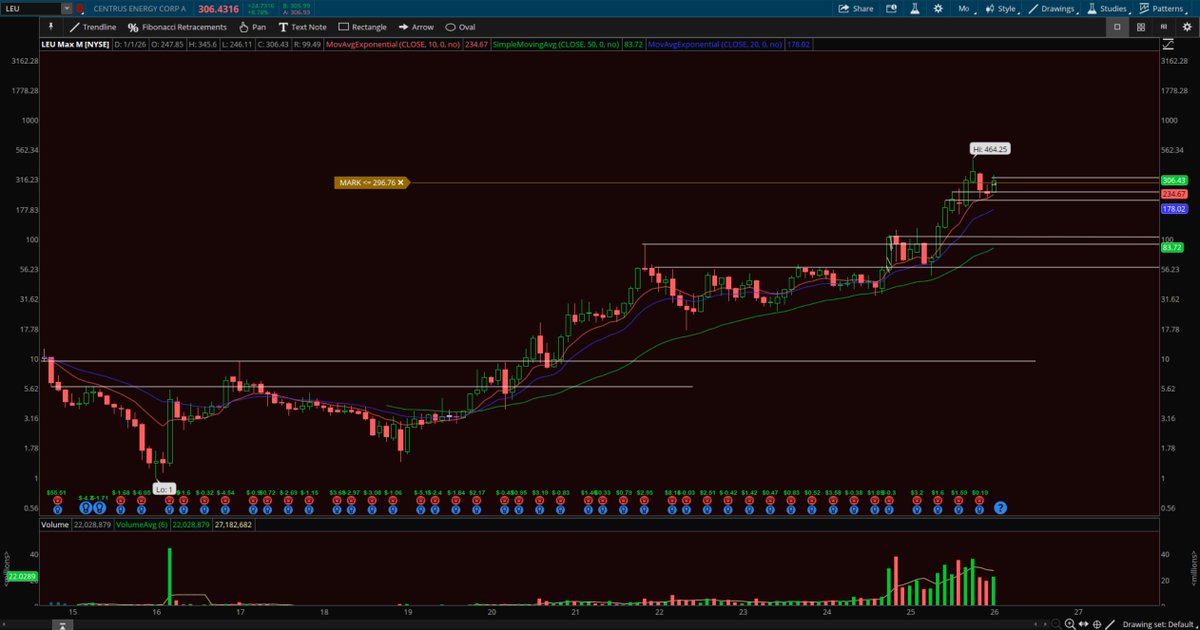
Task: Click the zoom in magnifier icon
Action: coord(1072,623)
